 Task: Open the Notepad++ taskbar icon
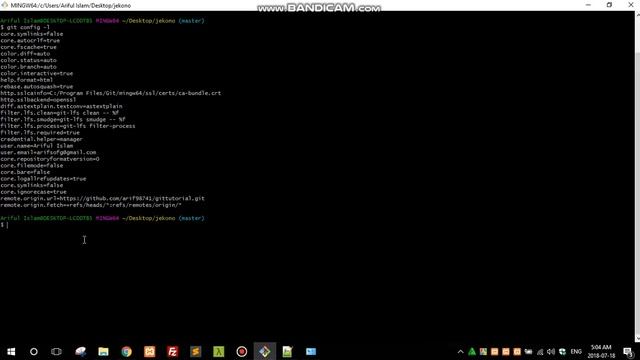pyautogui.click(x=287, y=351)
